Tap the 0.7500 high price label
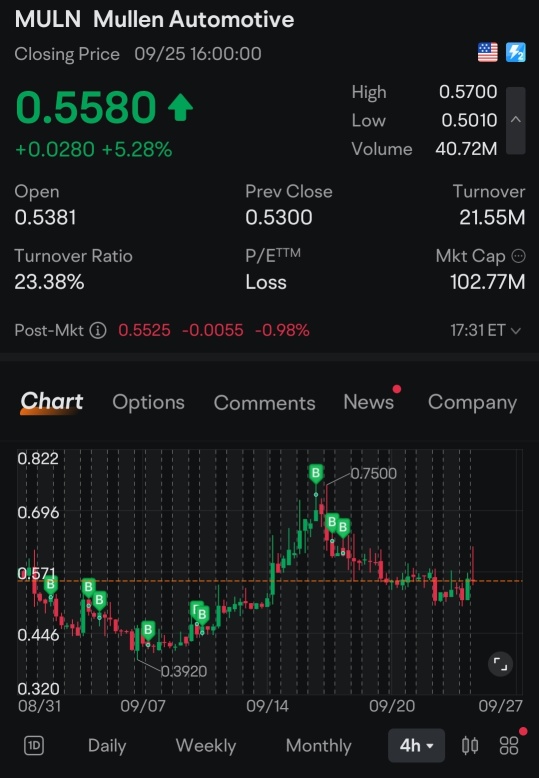The width and height of the screenshot is (539, 778). coord(373,473)
